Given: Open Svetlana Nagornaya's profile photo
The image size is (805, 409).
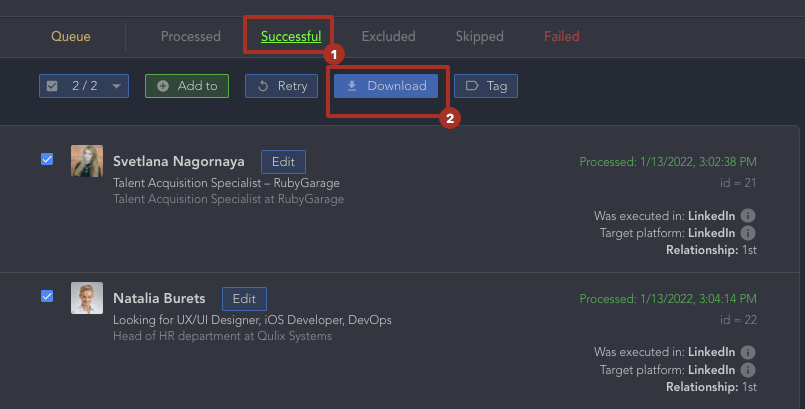Looking at the screenshot, I should pyautogui.click(x=87, y=161).
